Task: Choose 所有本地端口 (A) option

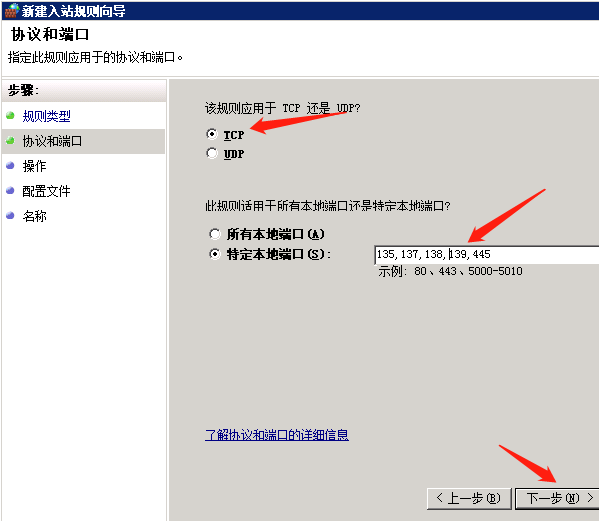Action: [215, 234]
